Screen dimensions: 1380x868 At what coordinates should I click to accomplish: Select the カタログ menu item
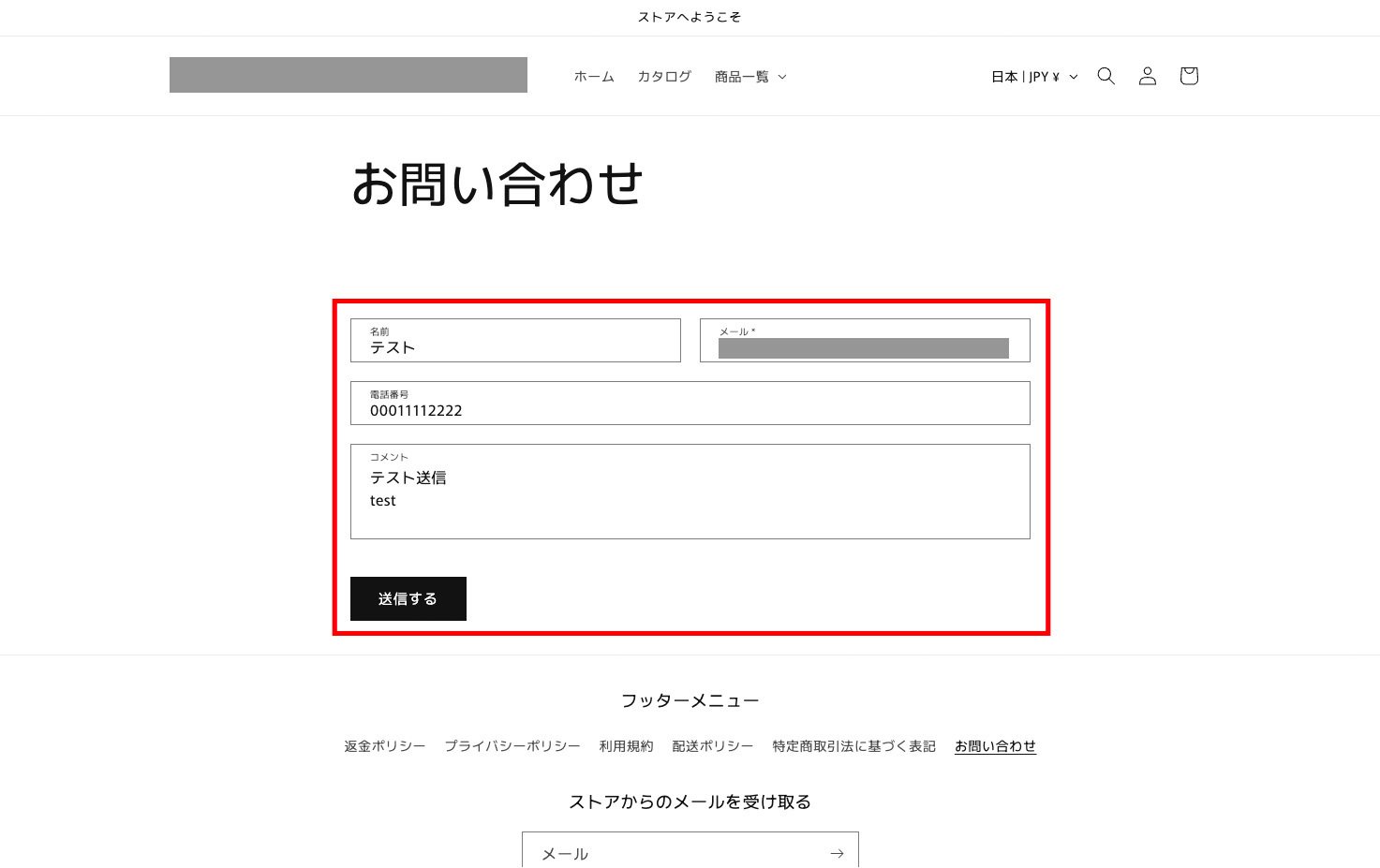click(x=663, y=76)
